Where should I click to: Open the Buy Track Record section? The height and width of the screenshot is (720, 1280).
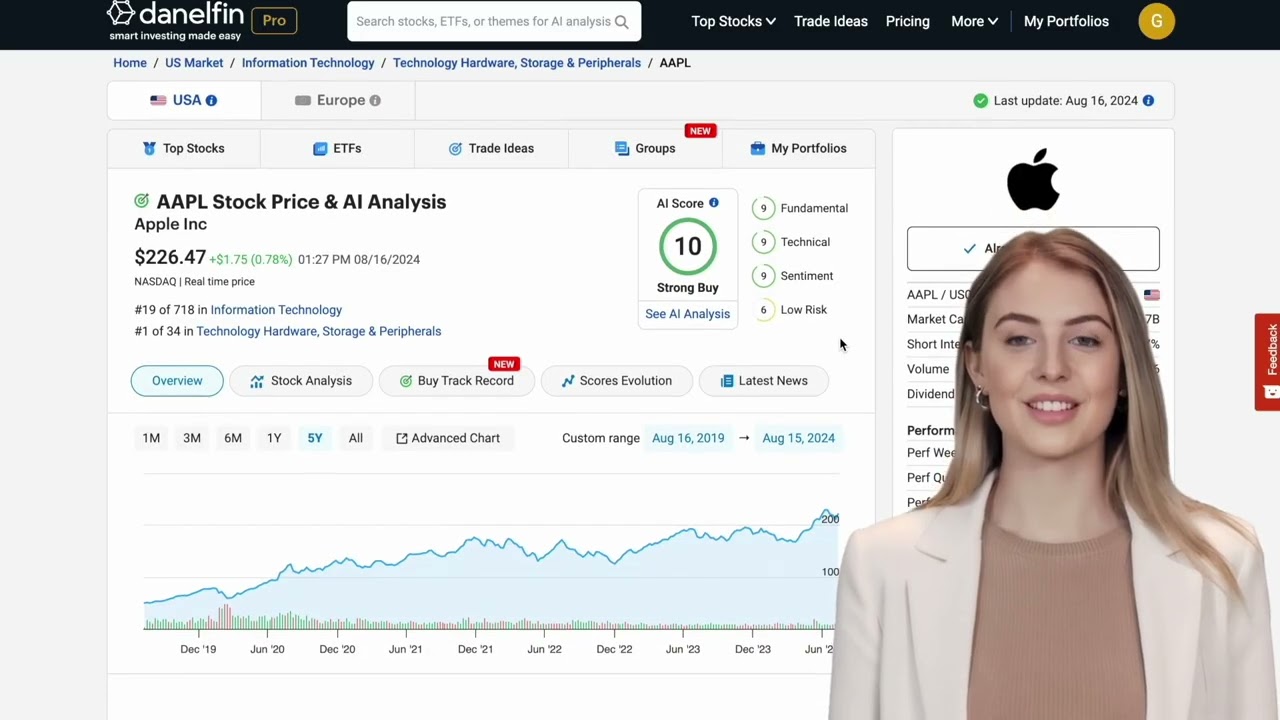[456, 381]
